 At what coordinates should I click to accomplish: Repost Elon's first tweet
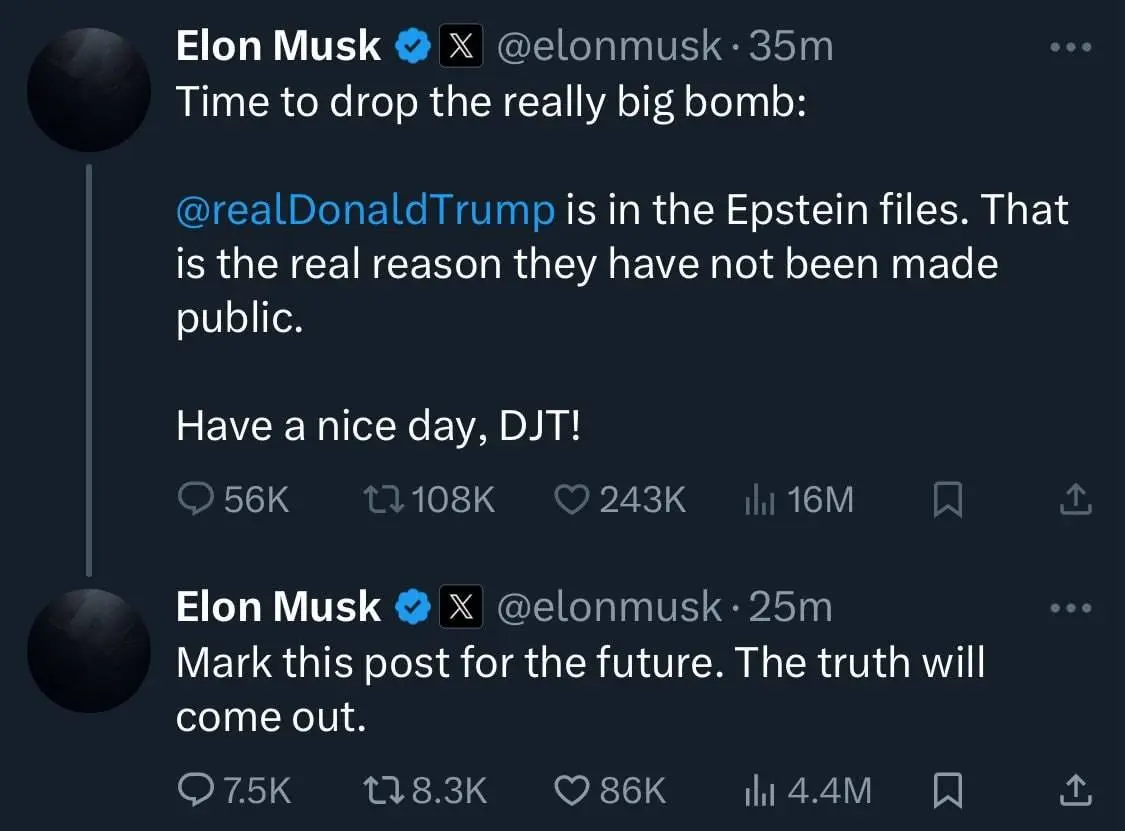click(382, 500)
